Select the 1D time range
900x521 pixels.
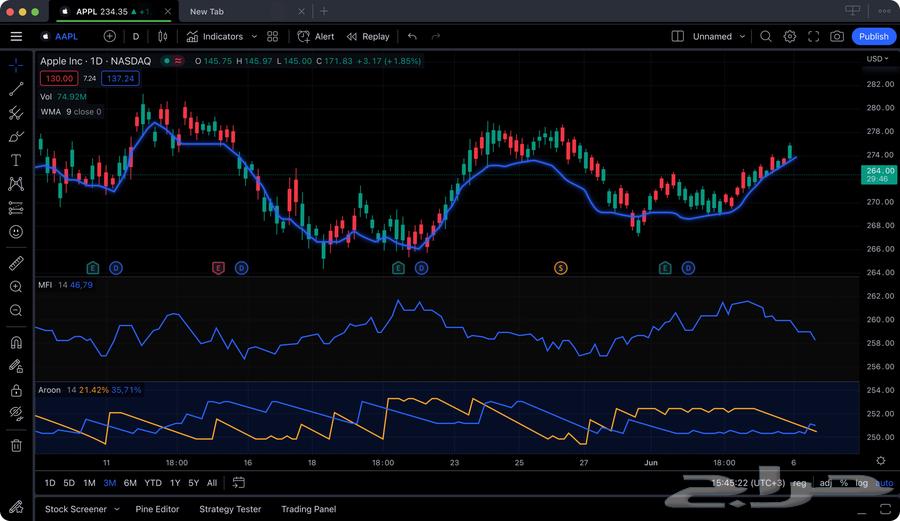pos(50,483)
